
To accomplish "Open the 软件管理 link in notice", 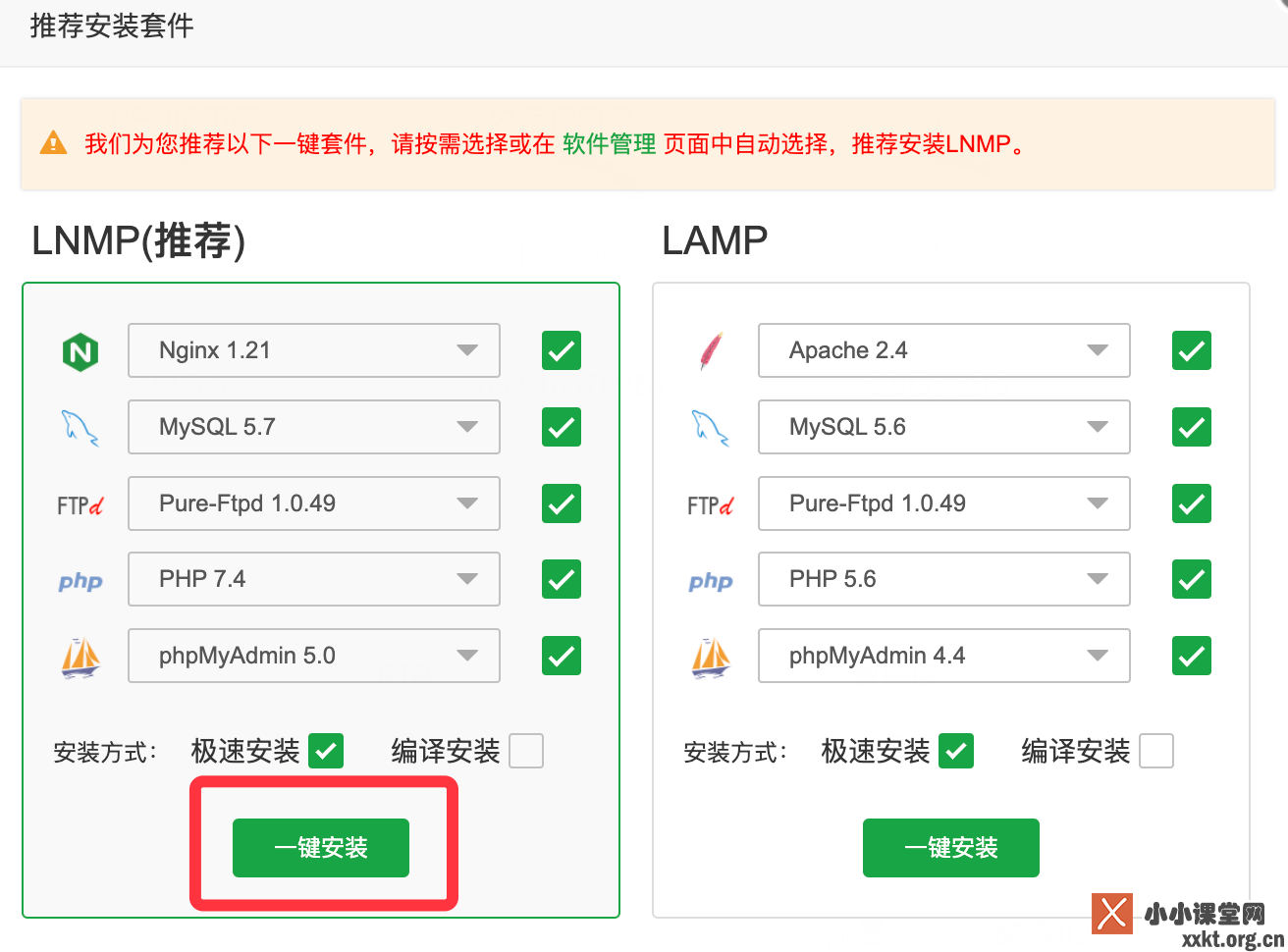I will coord(610,144).
